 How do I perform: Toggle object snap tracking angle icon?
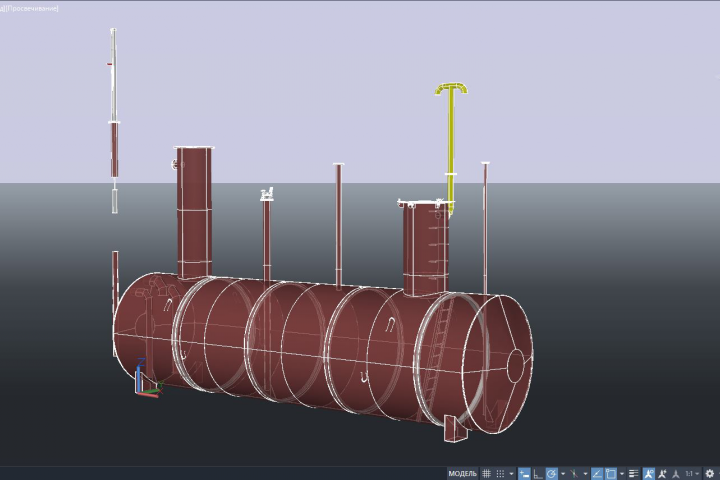click(x=597, y=474)
